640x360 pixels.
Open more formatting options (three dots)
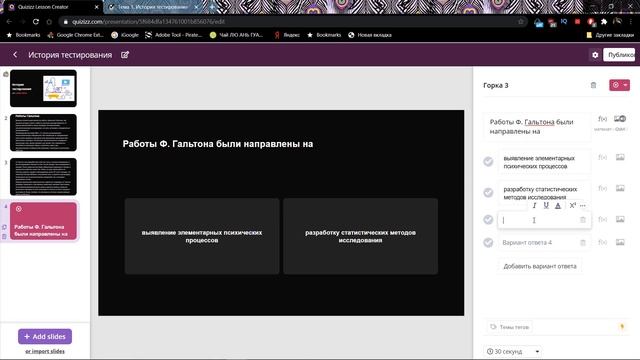583,205
